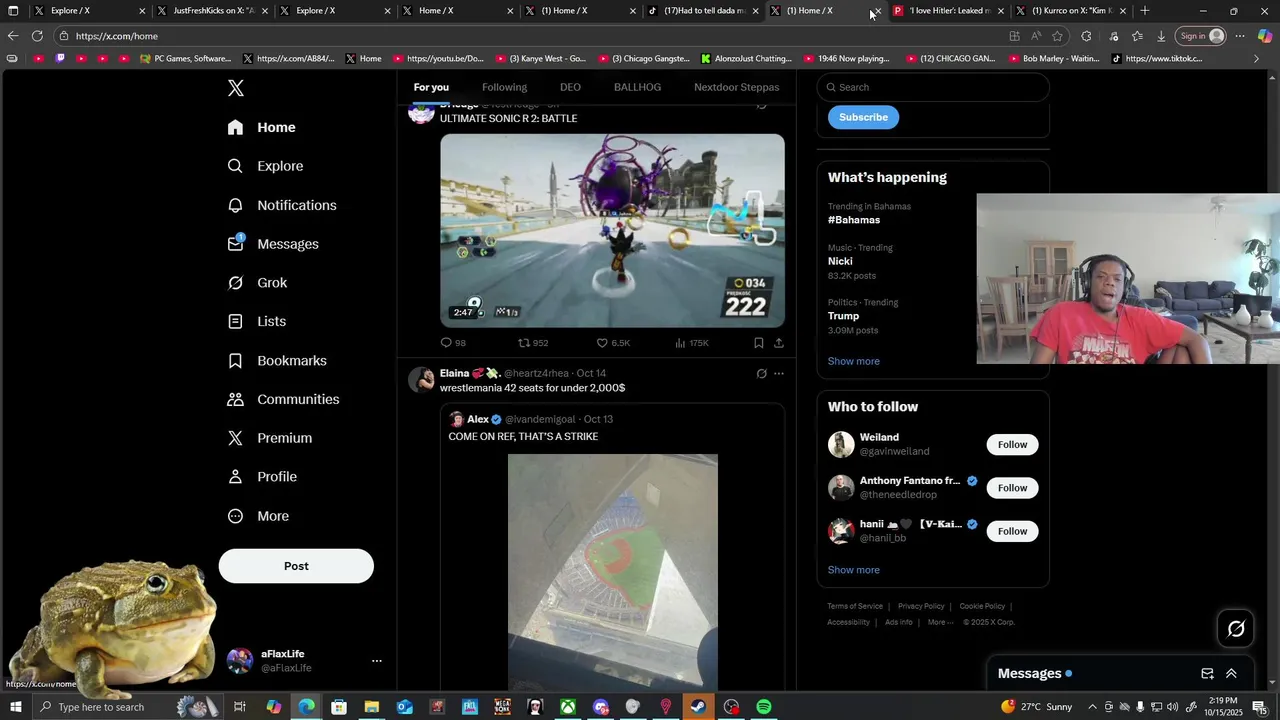Share the Sonic R 2 post
The height and width of the screenshot is (720, 1280).
coord(779,343)
